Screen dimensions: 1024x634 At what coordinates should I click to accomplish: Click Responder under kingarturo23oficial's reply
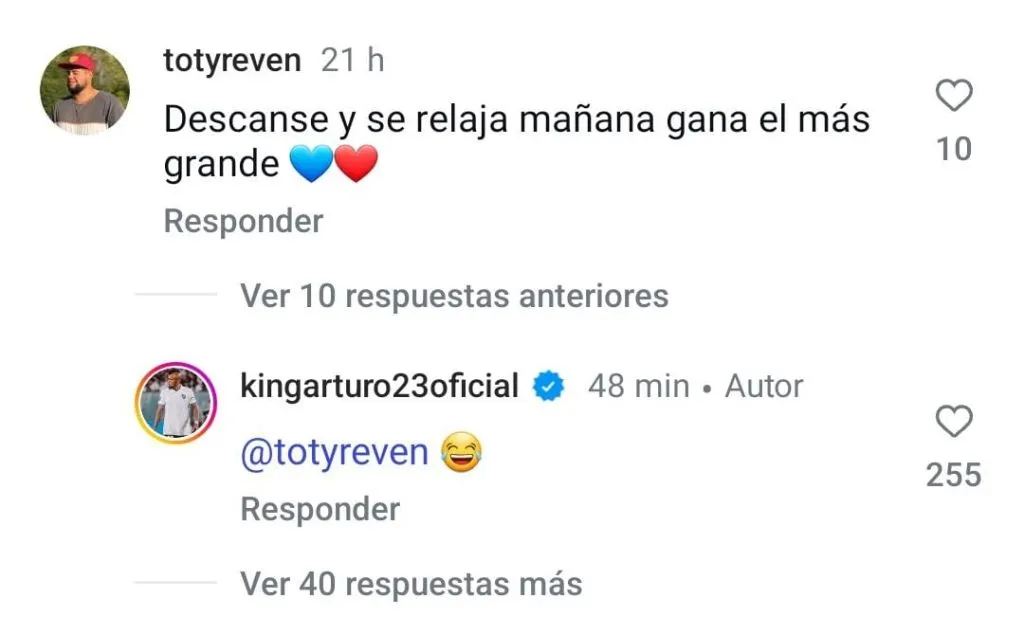(320, 509)
